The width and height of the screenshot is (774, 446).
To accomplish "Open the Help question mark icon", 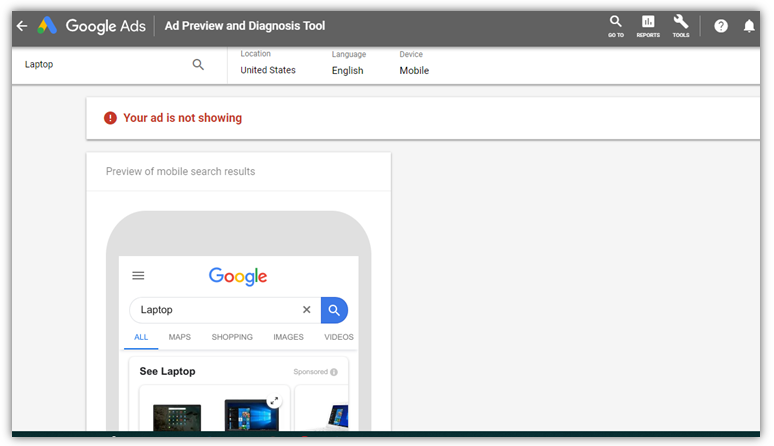I will pyautogui.click(x=721, y=26).
